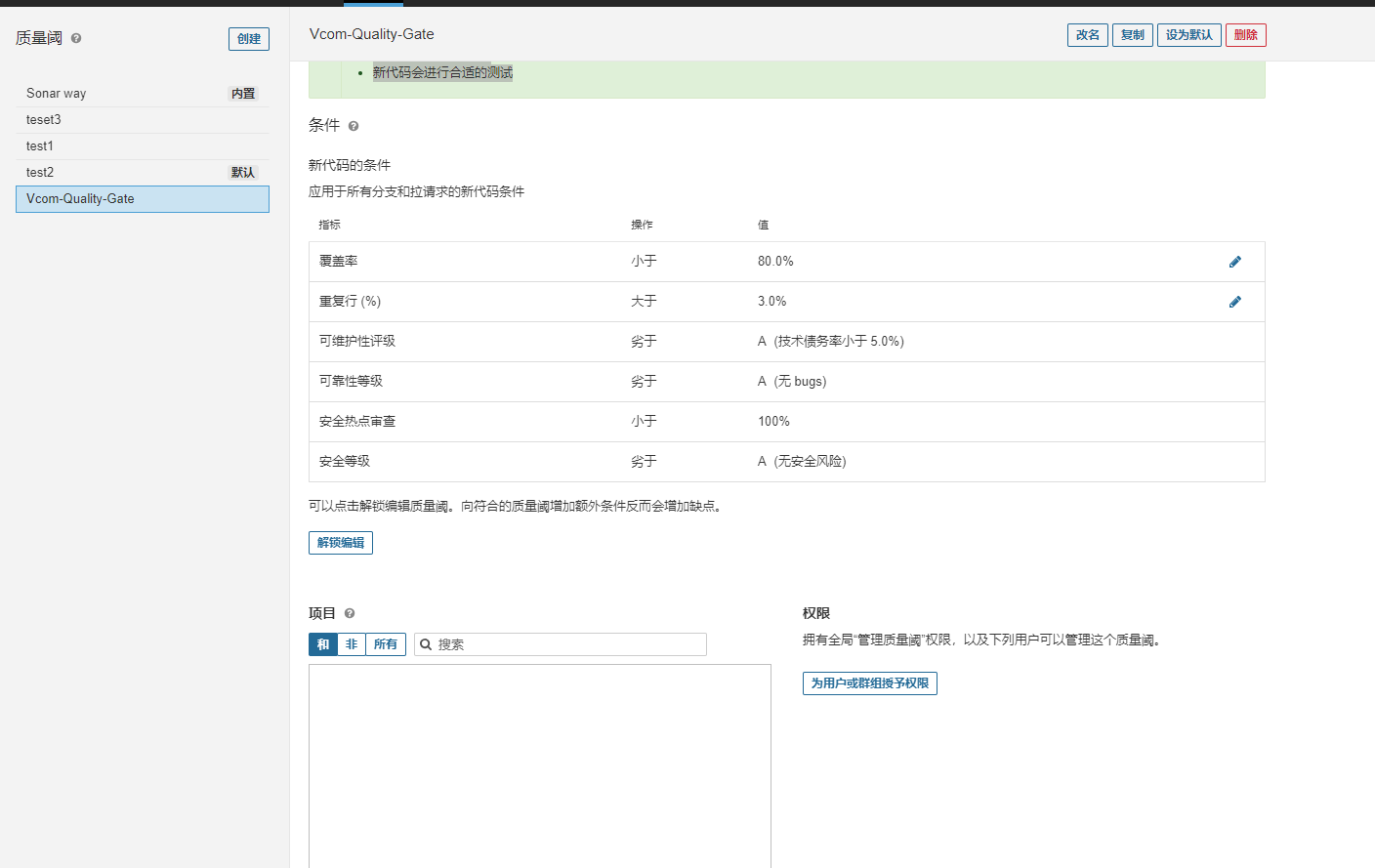Viewport: 1375px width, 868px height.
Task: Open help icon next to 质量阈 title
Action: (76, 38)
